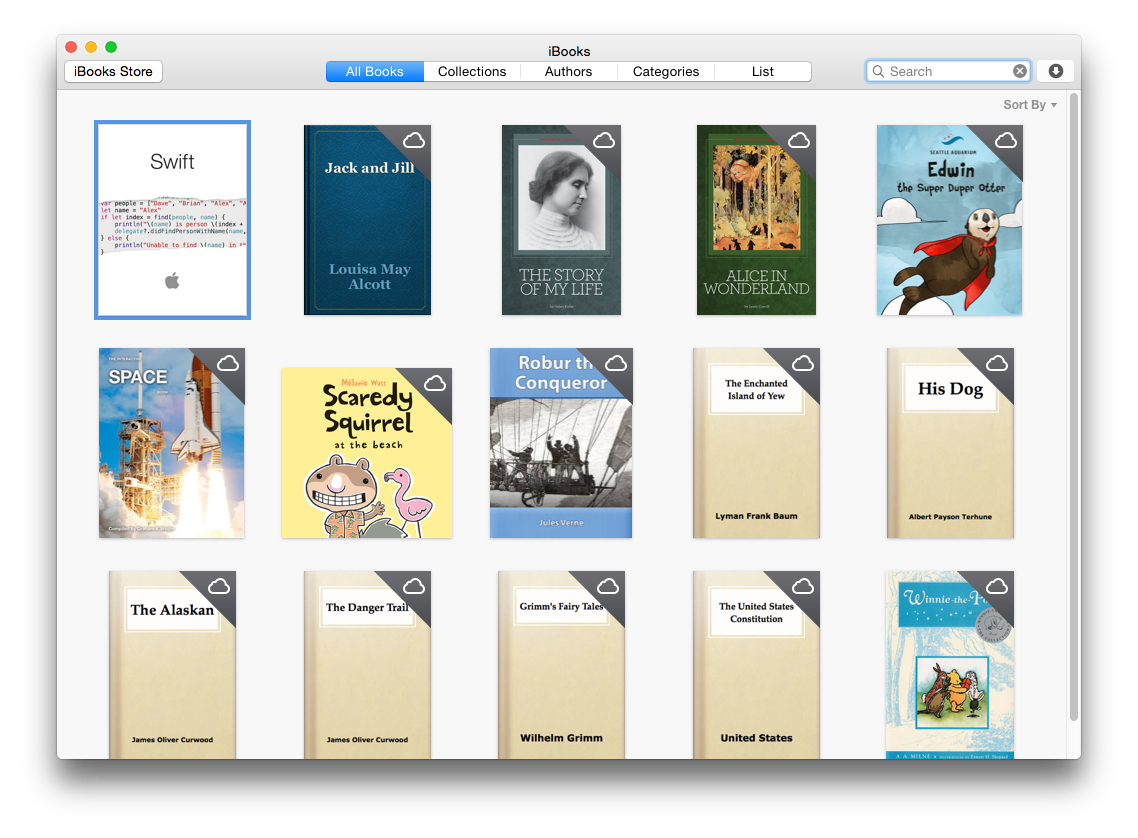The height and width of the screenshot is (838, 1138).
Task: Expand the Sort By dropdown
Action: click(1030, 105)
